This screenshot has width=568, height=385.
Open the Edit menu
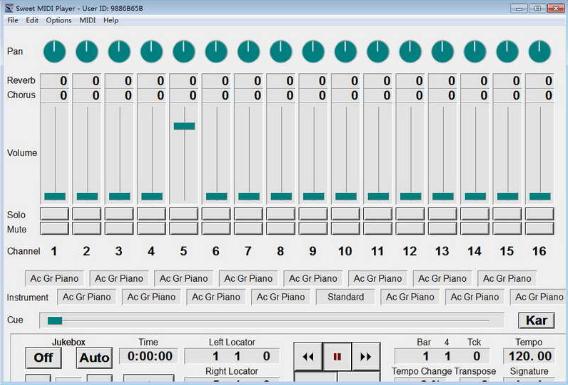click(32, 20)
